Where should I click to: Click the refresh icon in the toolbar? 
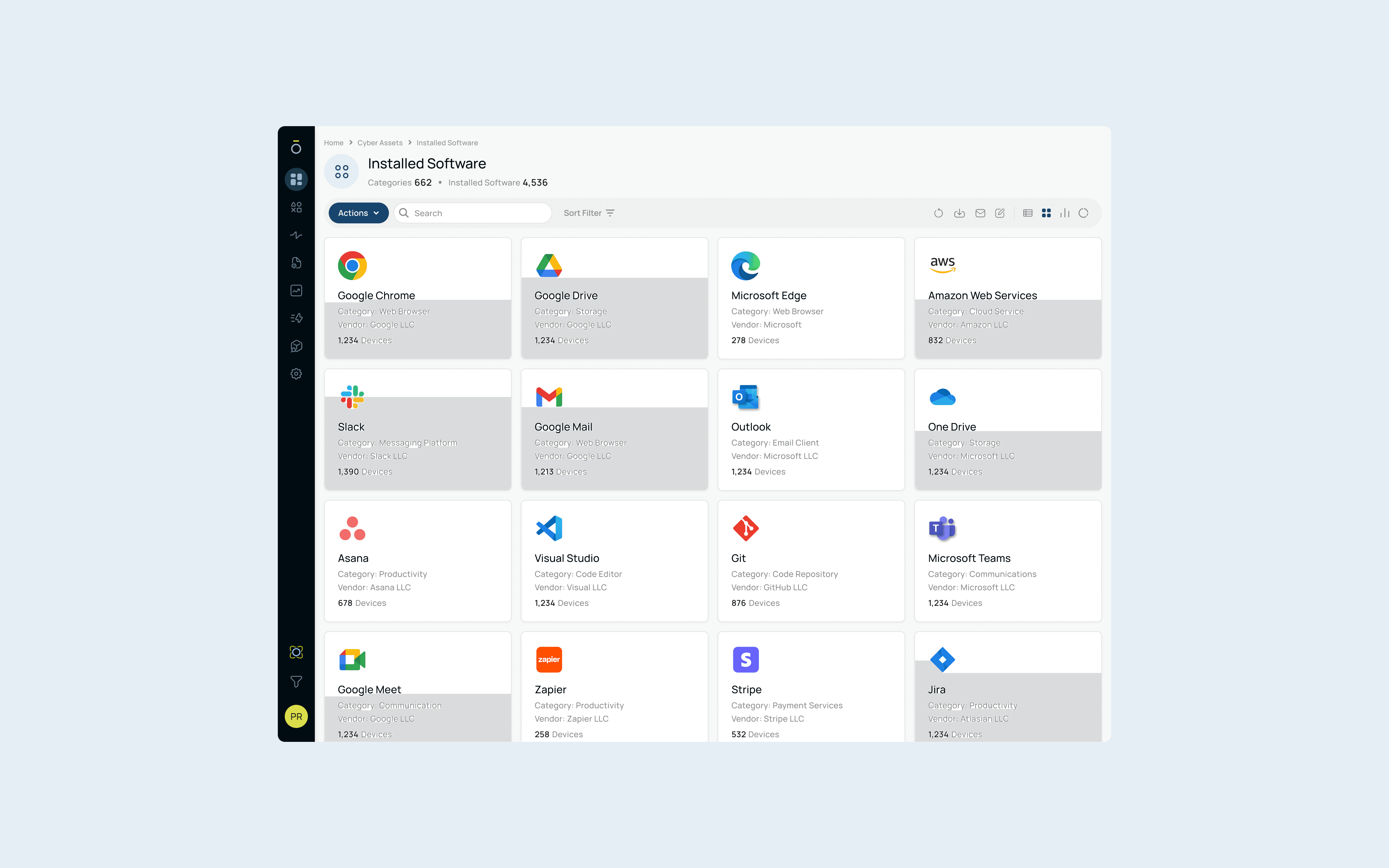(938, 213)
